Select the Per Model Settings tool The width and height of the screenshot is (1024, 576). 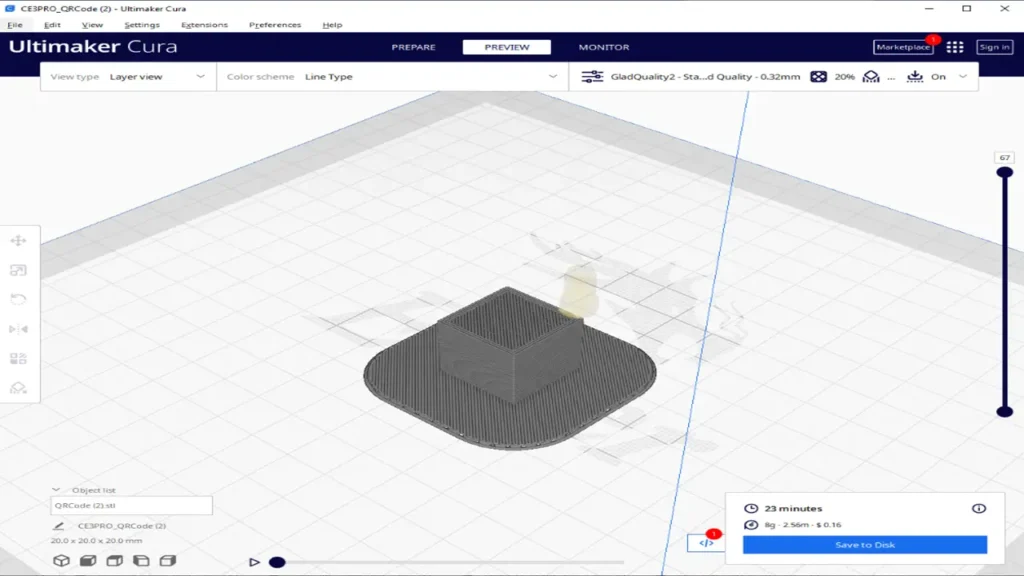coord(18,359)
